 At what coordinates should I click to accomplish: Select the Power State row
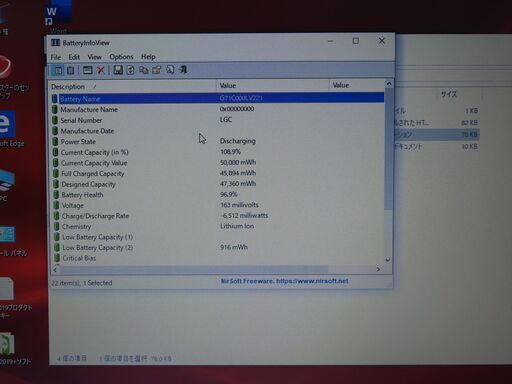click(x=218, y=141)
